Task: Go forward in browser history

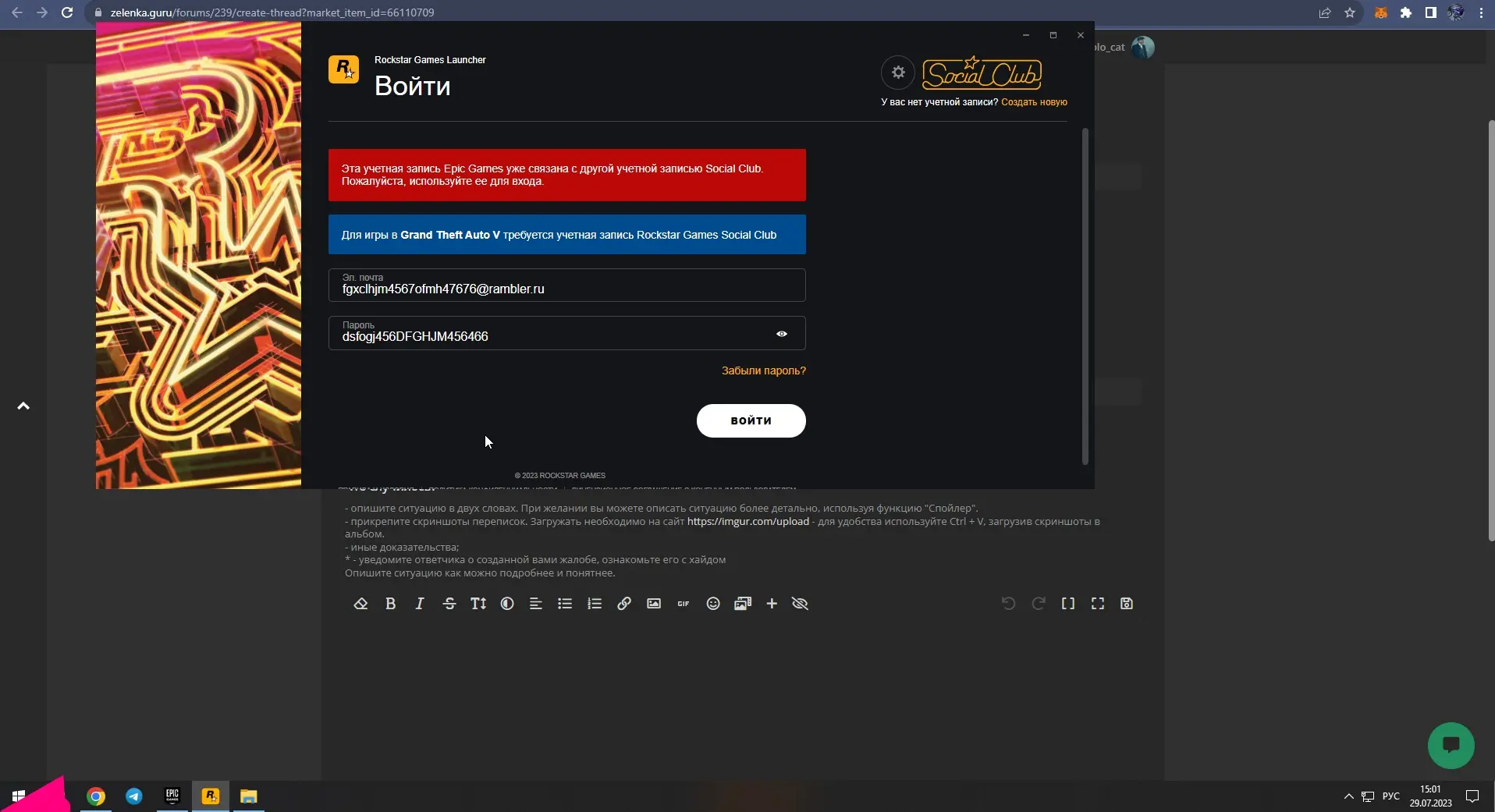Action: [42, 12]
